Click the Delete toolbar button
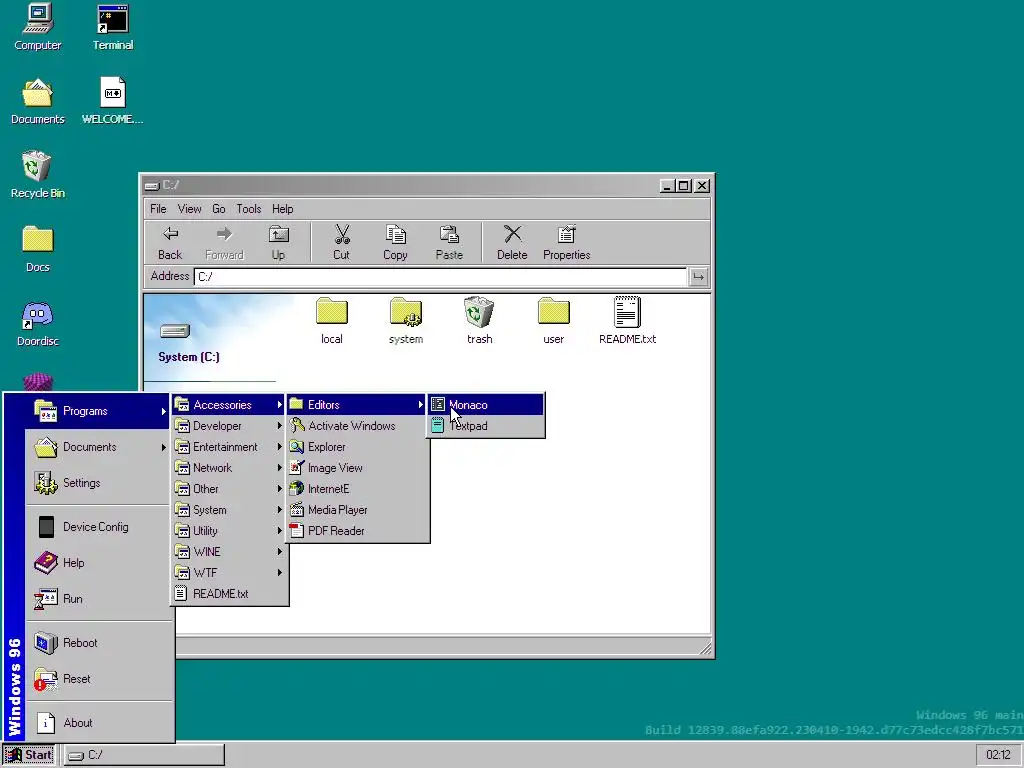 point(512,242)
